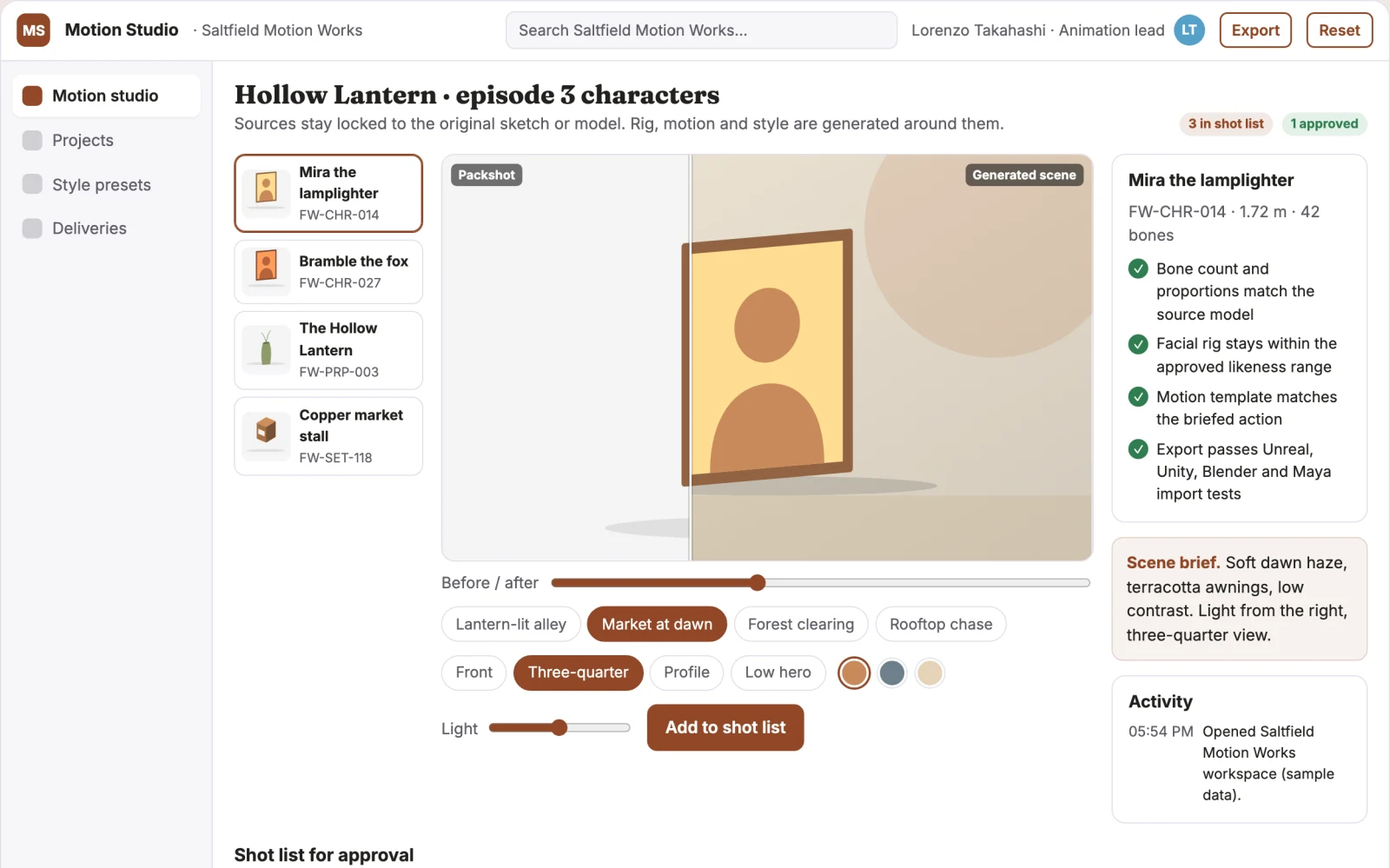Select Mira the lamplighter thumbnail
The width and height of the screenshot is (1390, 868).
pyautogui.click(x=267, y=193)
